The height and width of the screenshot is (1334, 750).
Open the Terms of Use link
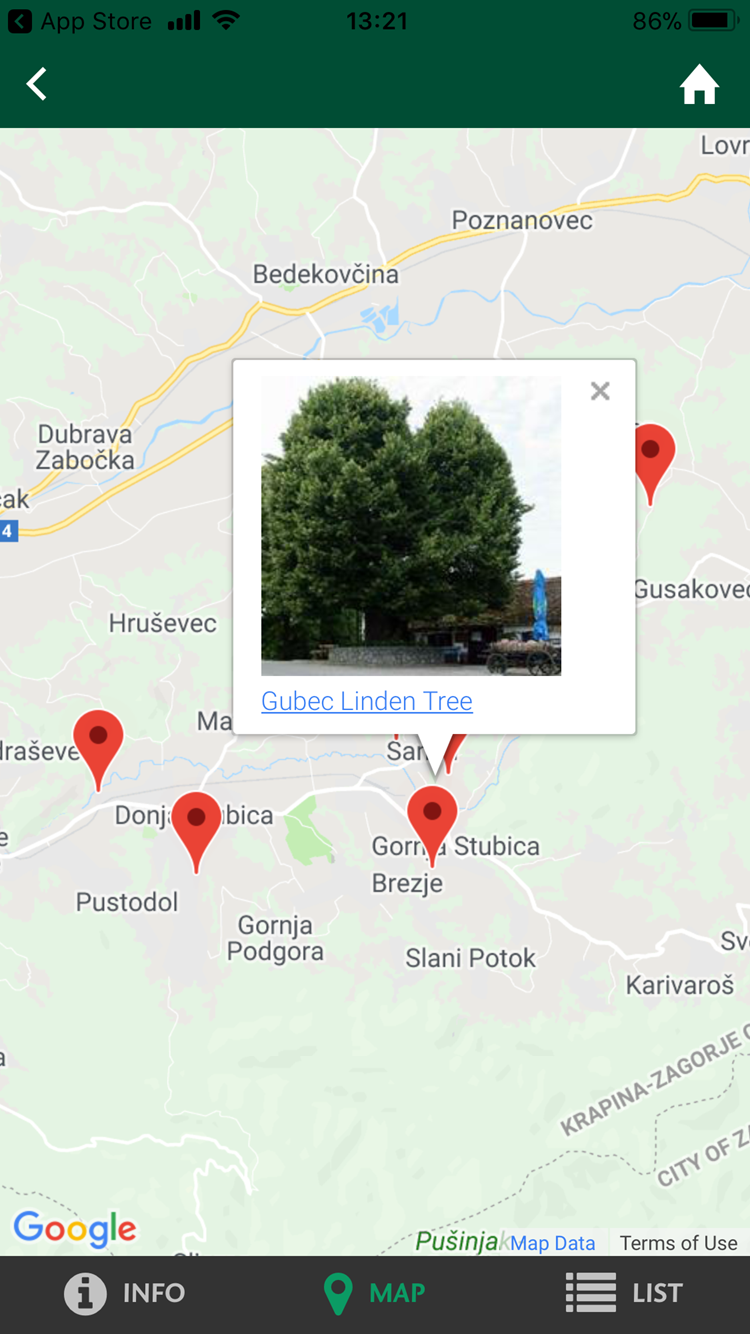[678, 1243]
